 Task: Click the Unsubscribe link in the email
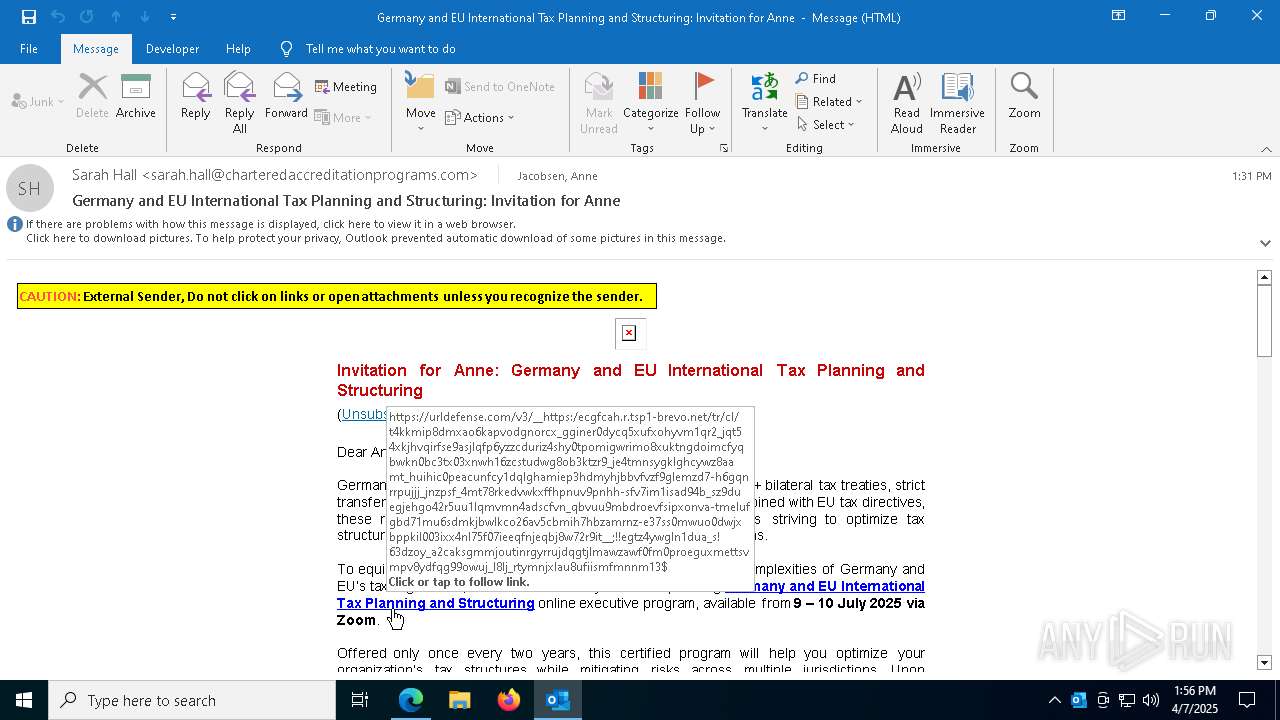pyautogui.click(x=364, y=414)
